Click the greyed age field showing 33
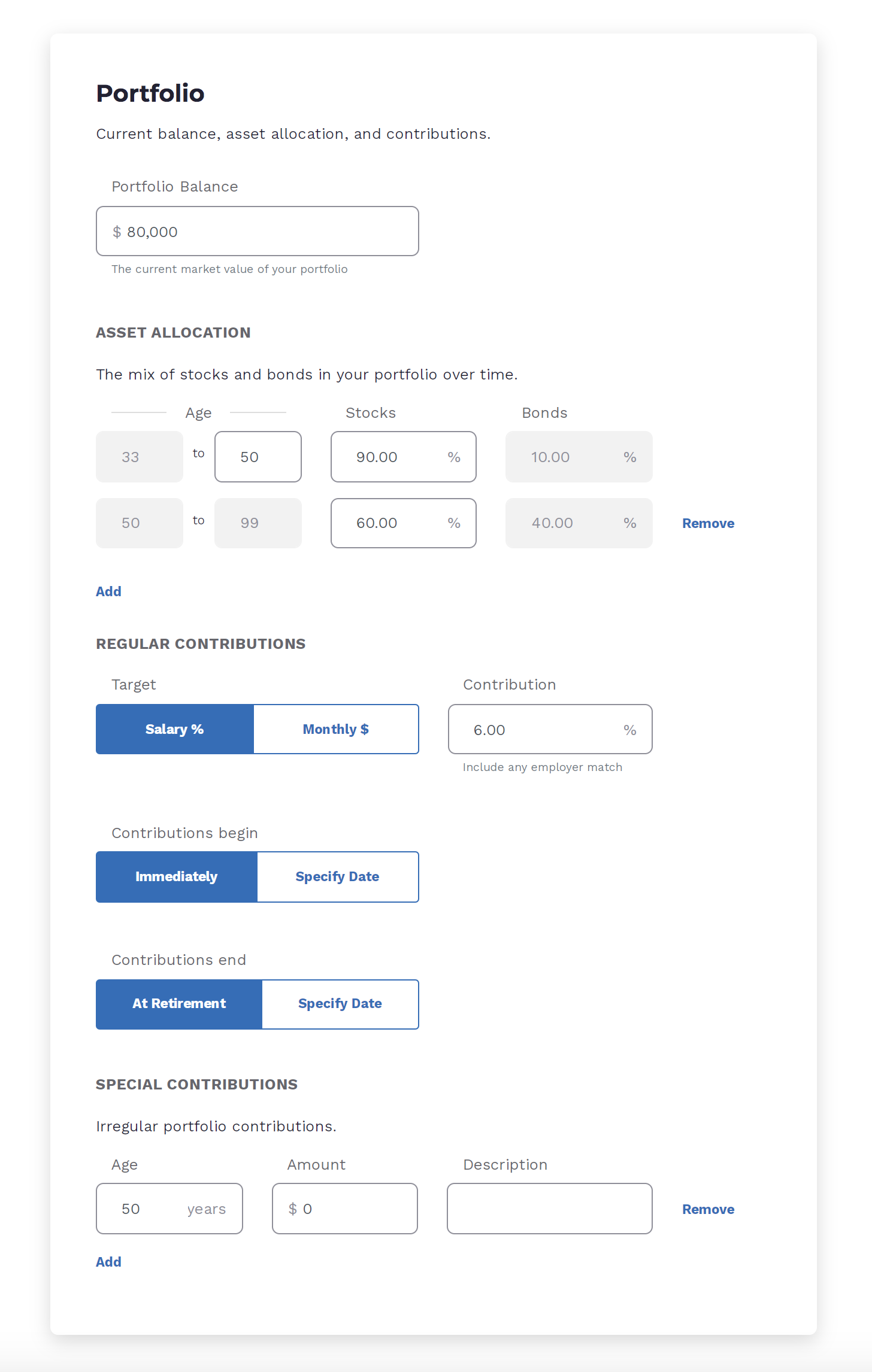Image resolution: width=872 pixels, height=1372 pixels. [139, 457]
